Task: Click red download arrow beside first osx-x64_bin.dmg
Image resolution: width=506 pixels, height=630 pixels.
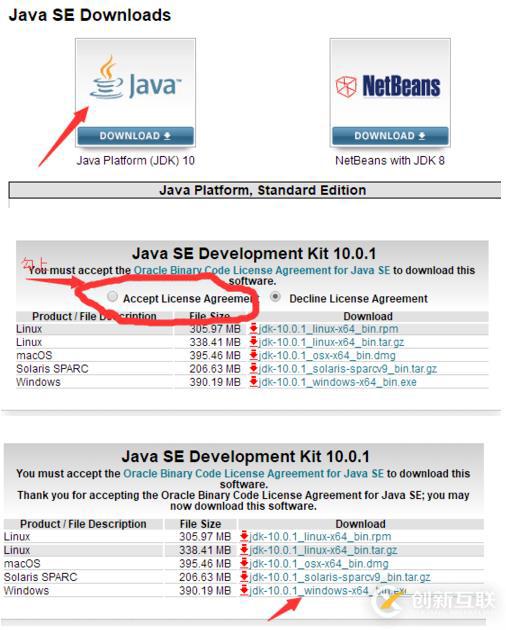Action: 253,355
